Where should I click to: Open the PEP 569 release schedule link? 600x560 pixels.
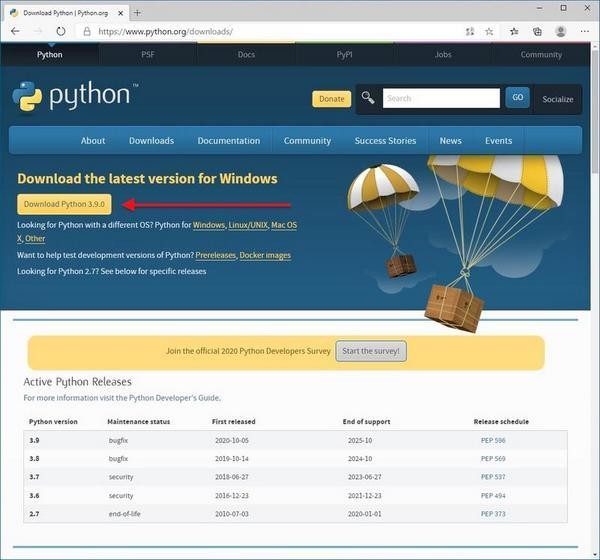tap(493, 459)
